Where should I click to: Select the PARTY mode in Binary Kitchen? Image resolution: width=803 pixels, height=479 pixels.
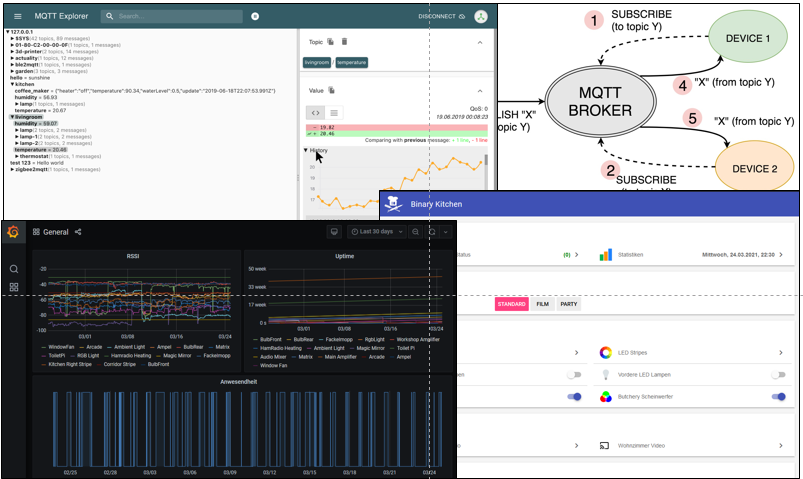568,304
